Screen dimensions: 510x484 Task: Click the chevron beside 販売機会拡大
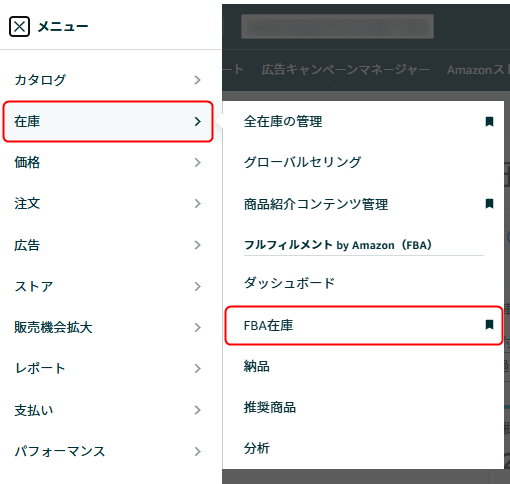point(198,327)
